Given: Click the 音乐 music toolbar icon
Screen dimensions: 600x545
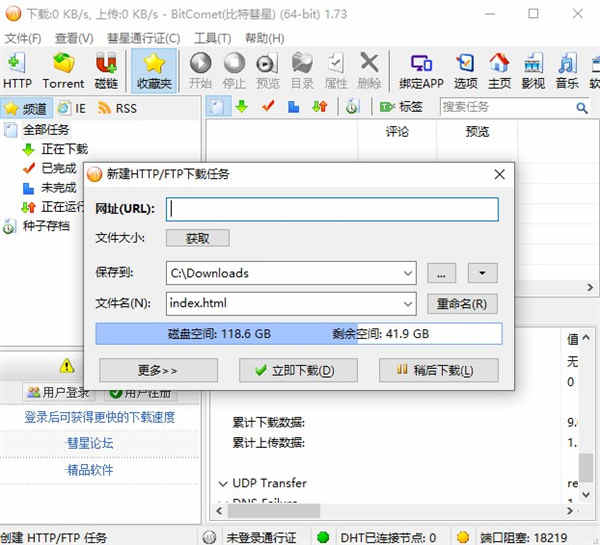Looking at the screenshot, I should tap(567, 70).
